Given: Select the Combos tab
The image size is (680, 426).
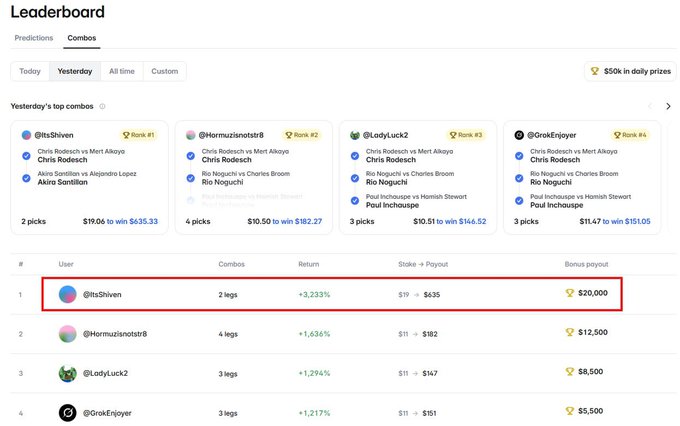Looking at the screenshot, I should pyautogui.click(x=82, y=38).
